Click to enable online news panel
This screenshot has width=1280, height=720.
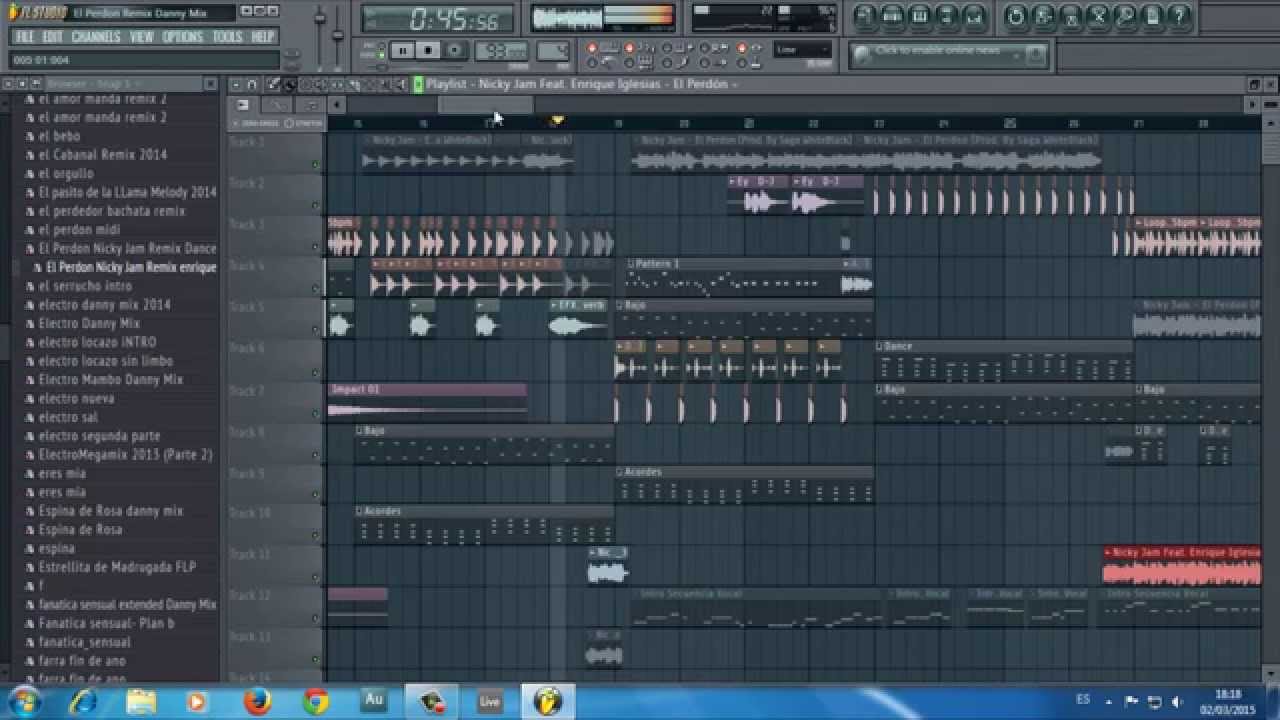coord(948,54)
